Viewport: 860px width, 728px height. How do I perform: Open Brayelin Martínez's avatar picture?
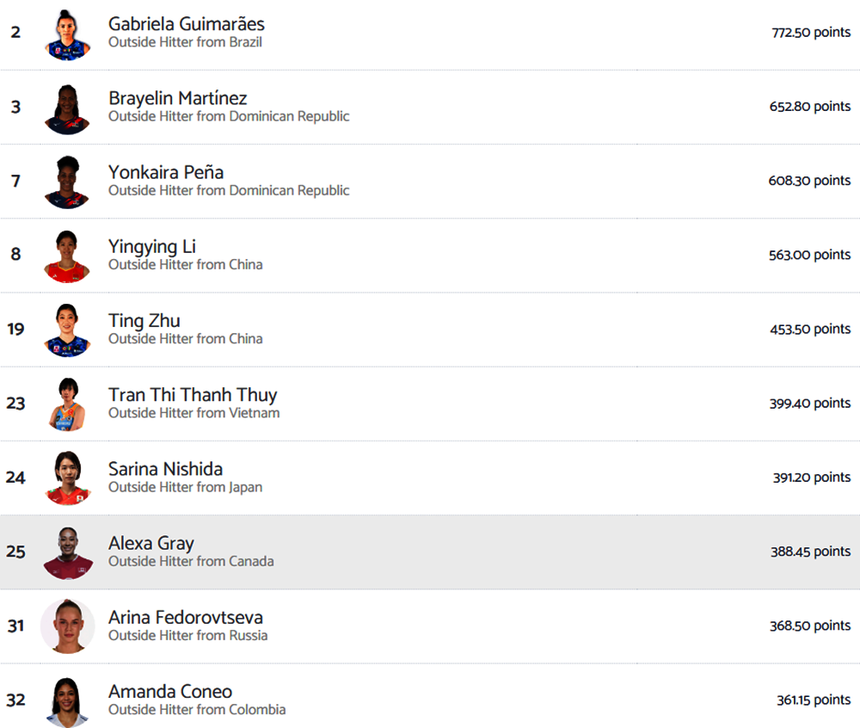[67, 107]
